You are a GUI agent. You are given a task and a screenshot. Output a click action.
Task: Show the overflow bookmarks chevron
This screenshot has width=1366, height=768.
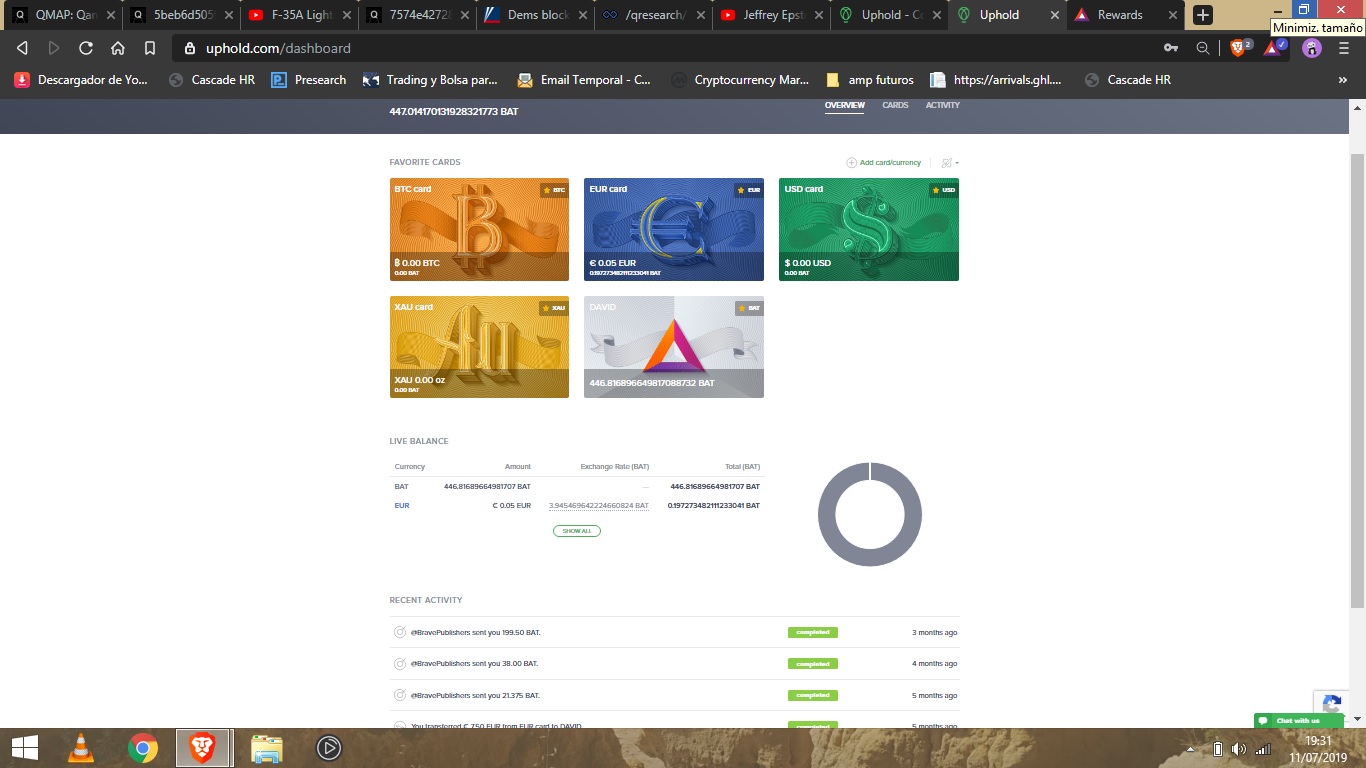click(1342, 80)
